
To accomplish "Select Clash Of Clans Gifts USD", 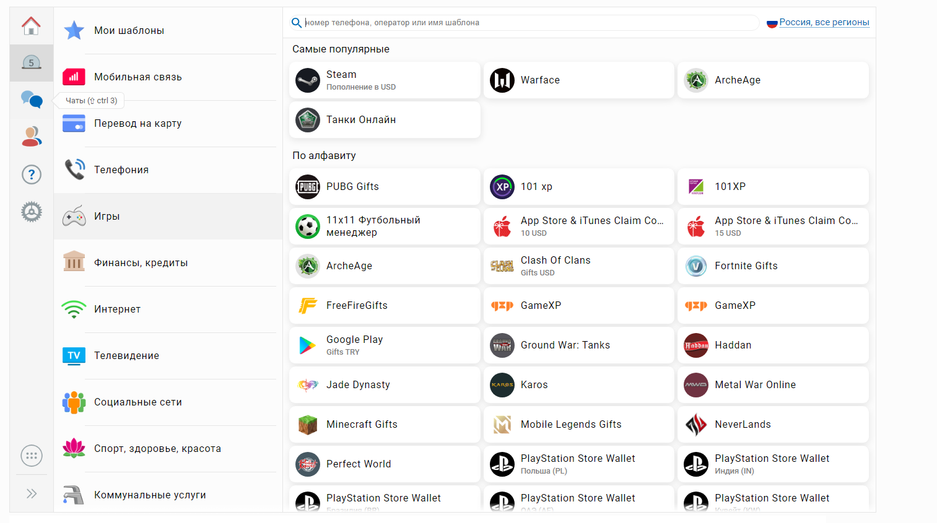I will 578,266.
